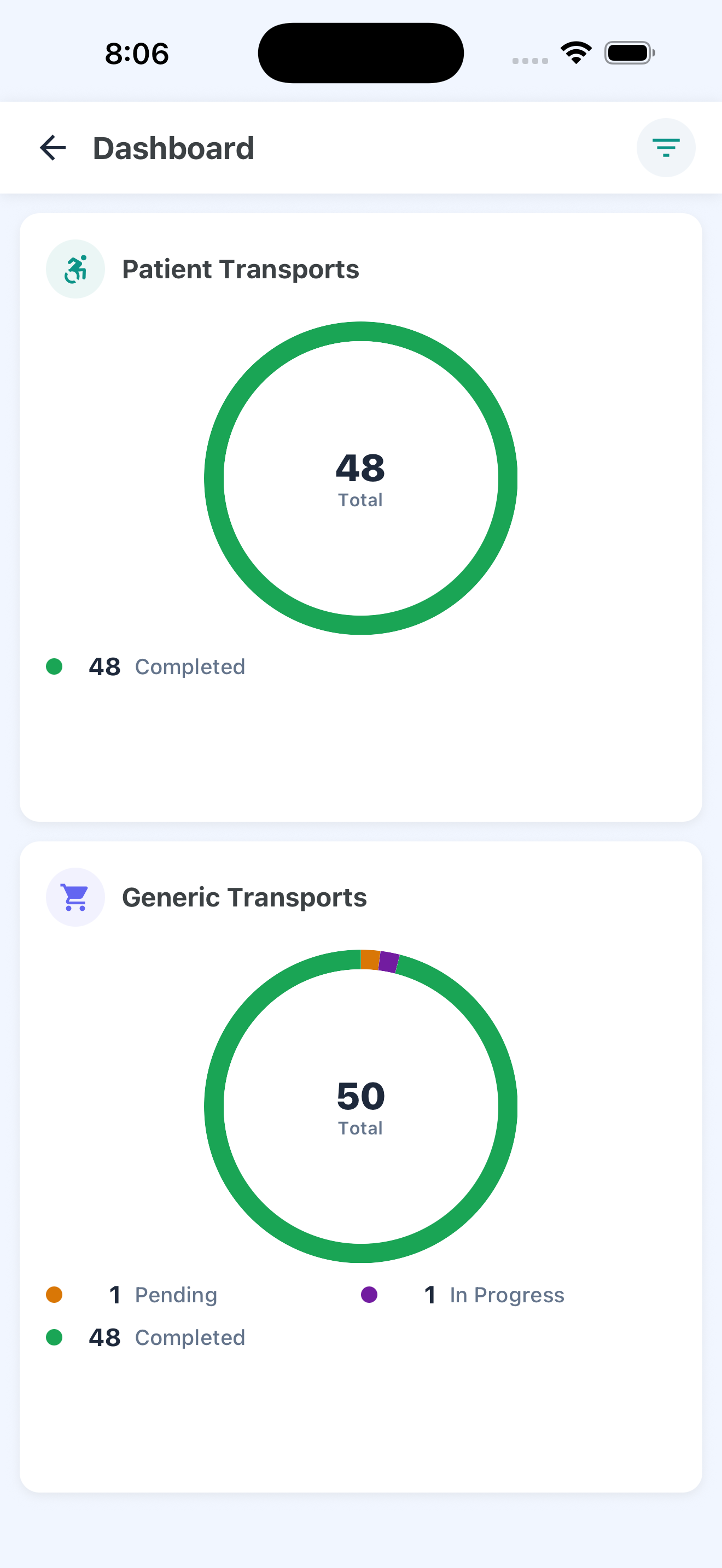Select green Completed dot under Generic Transports
This screenshot has height=1568, width=722.
coord(54,1337)
